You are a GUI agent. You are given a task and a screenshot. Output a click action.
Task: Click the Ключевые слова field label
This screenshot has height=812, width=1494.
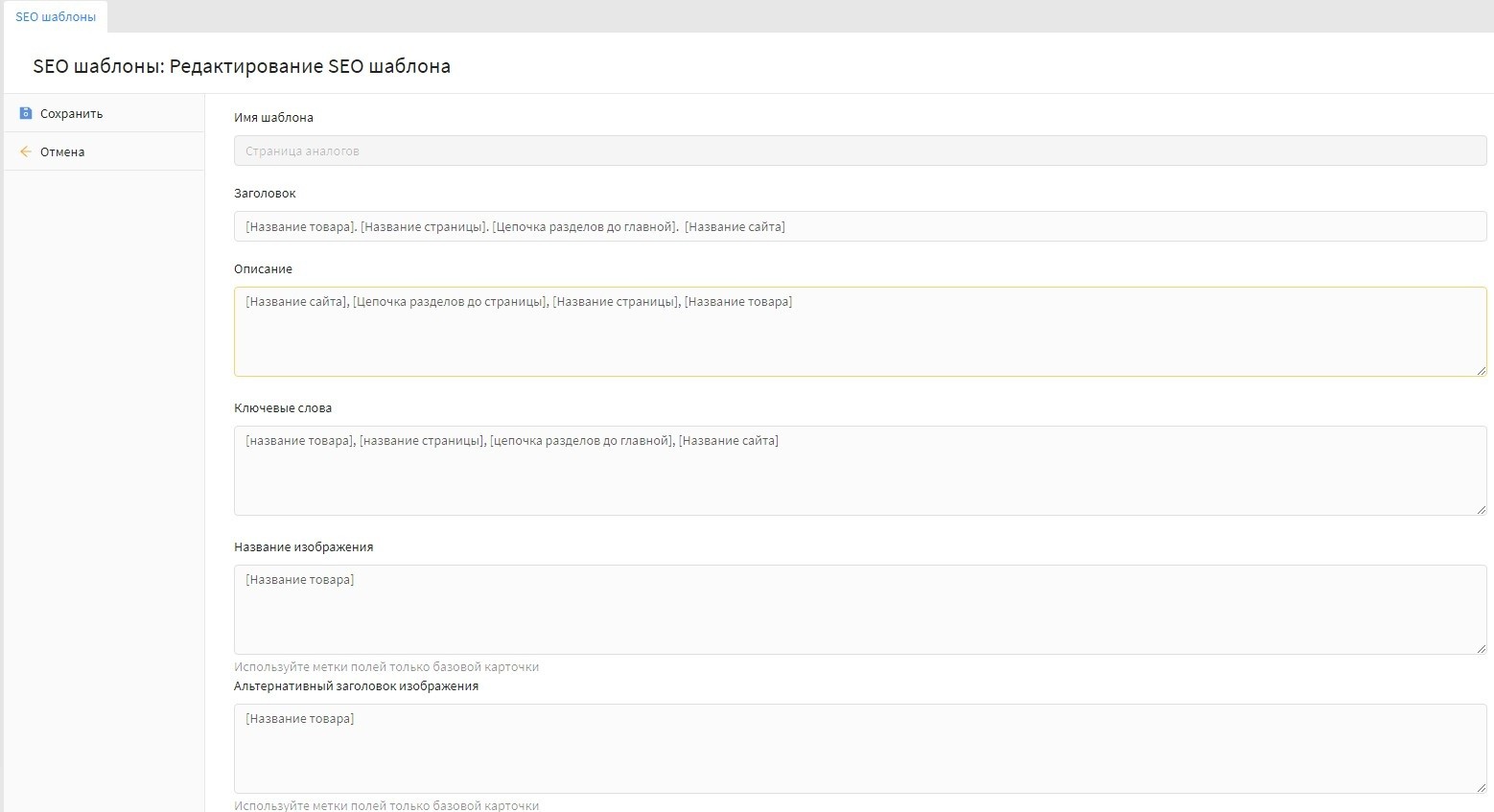(283, 407)
